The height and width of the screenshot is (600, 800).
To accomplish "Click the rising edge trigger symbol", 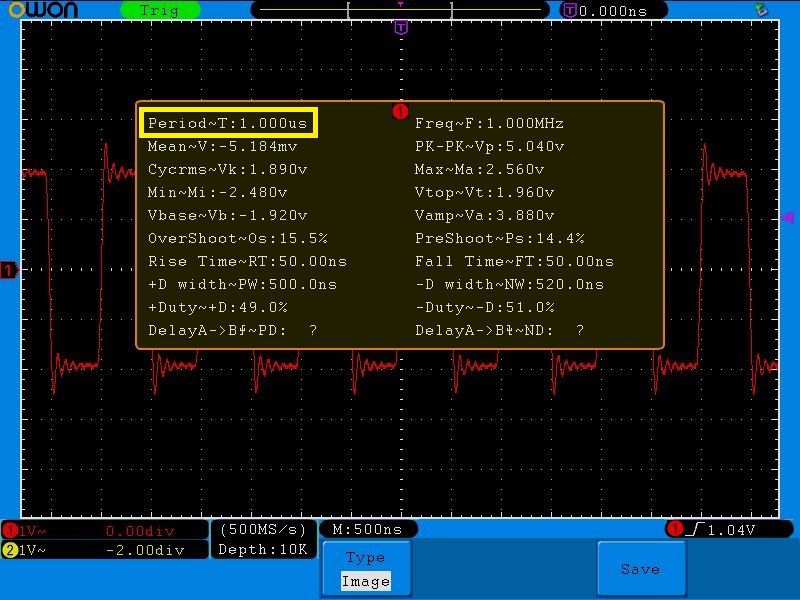I will click(695, 530).
